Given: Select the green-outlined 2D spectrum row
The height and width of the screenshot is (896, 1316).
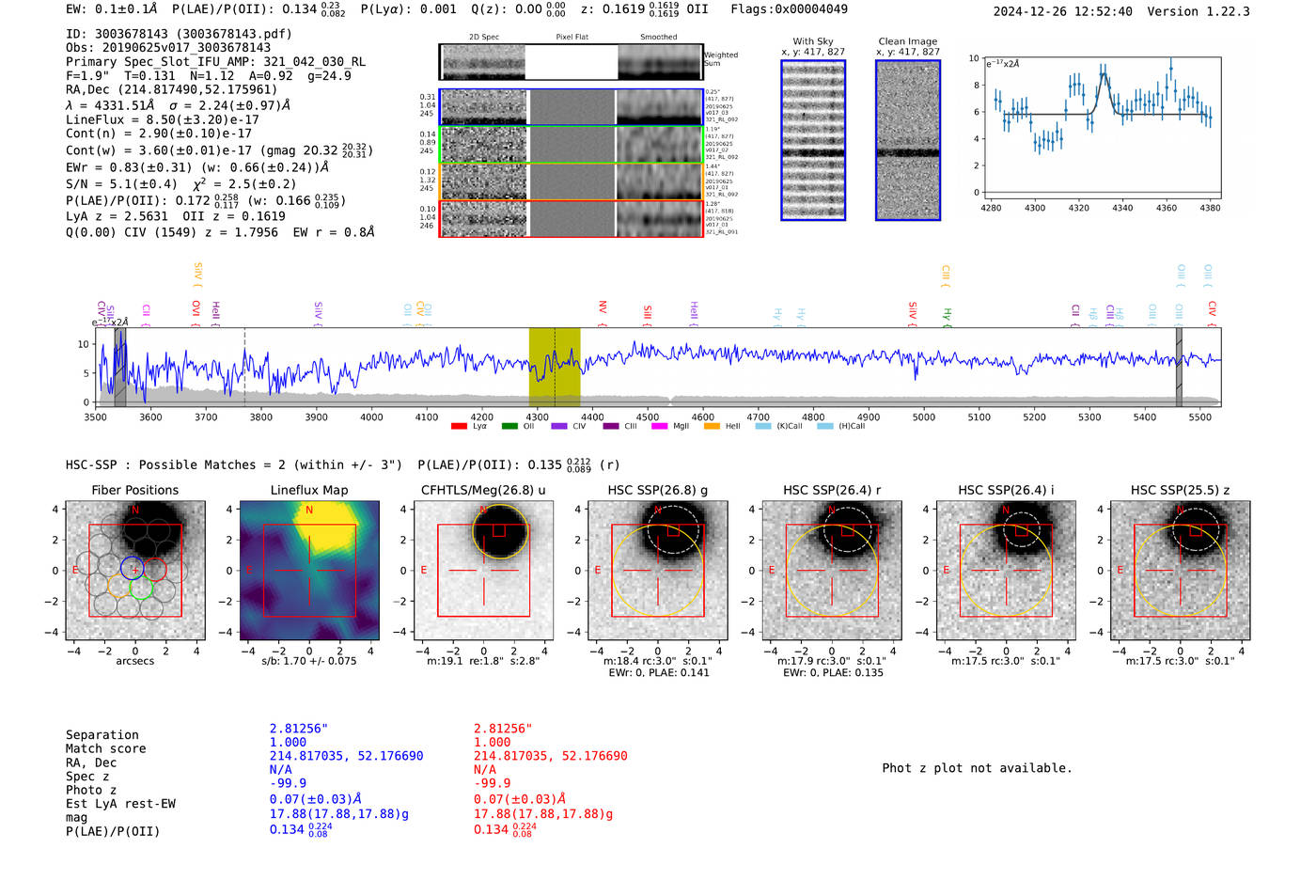Looking at the screenshot, I should click(x=572, y=145).
